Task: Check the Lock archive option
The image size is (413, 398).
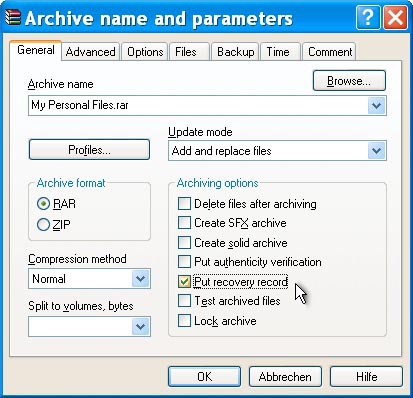Action: click(x=184, y=321)
